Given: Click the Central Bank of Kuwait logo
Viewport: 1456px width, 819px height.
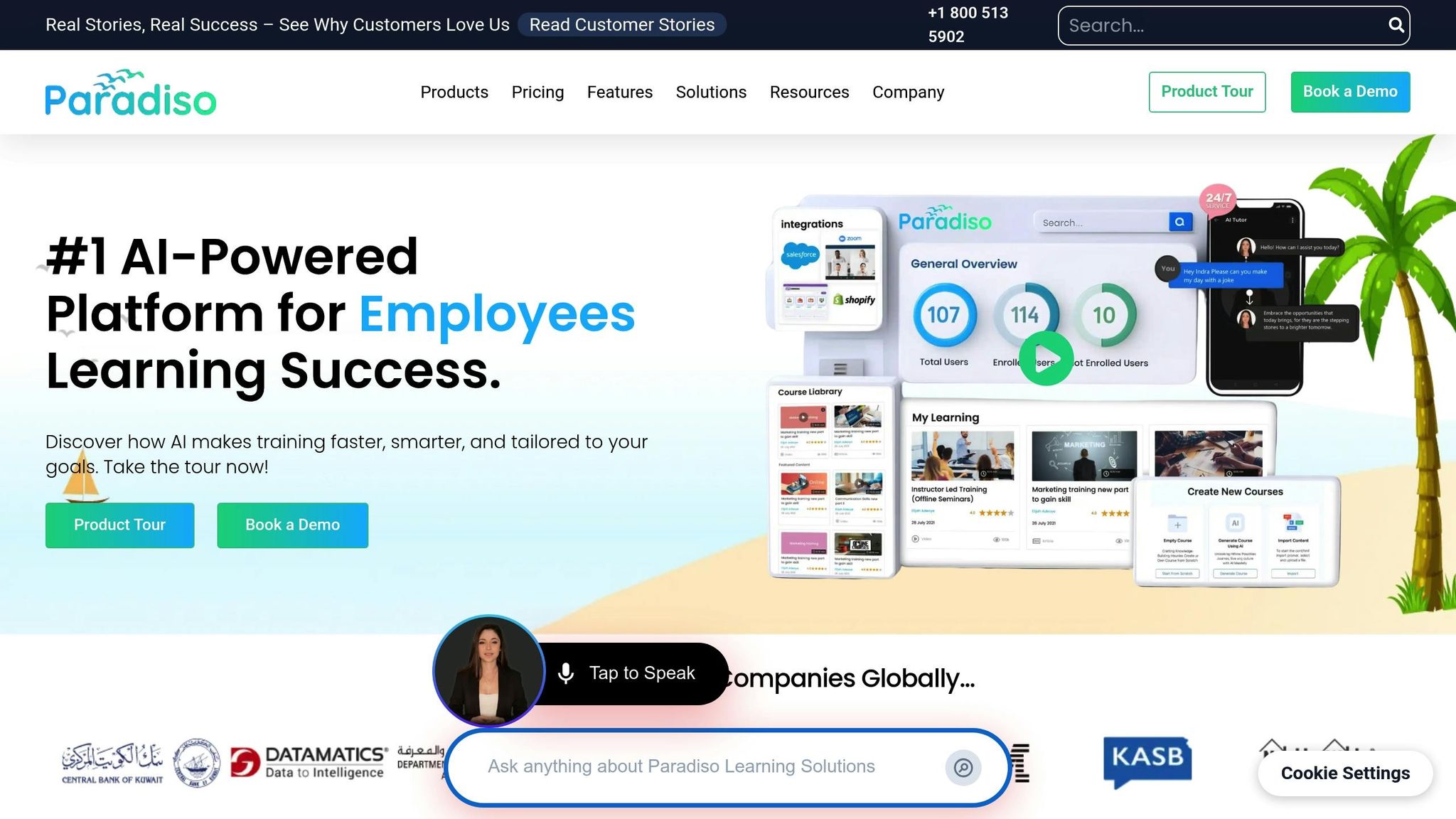Looking at the screenshot, I should click(112, 764).
